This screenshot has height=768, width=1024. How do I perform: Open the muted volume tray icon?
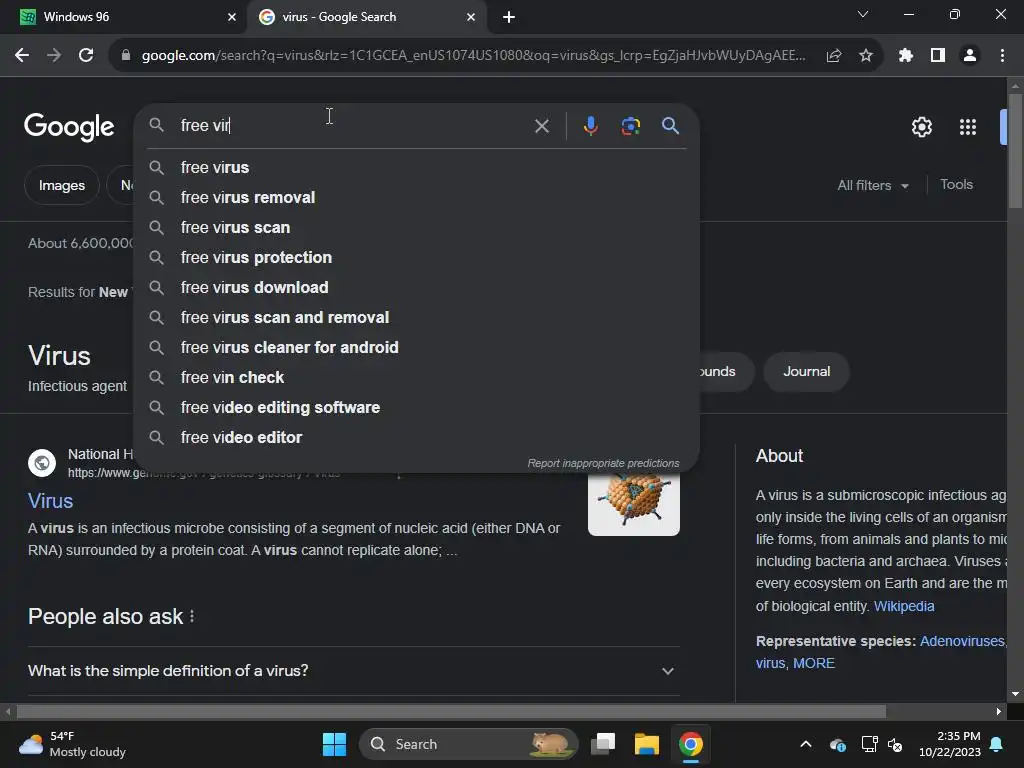pos(895,744)
